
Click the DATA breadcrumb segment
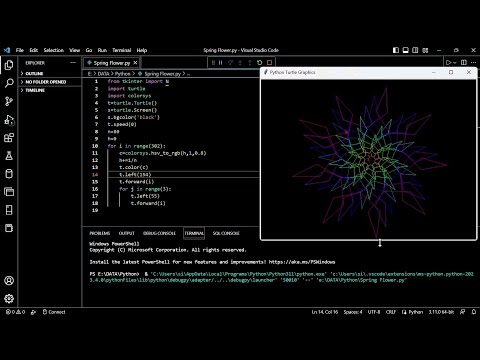[103, 74]
